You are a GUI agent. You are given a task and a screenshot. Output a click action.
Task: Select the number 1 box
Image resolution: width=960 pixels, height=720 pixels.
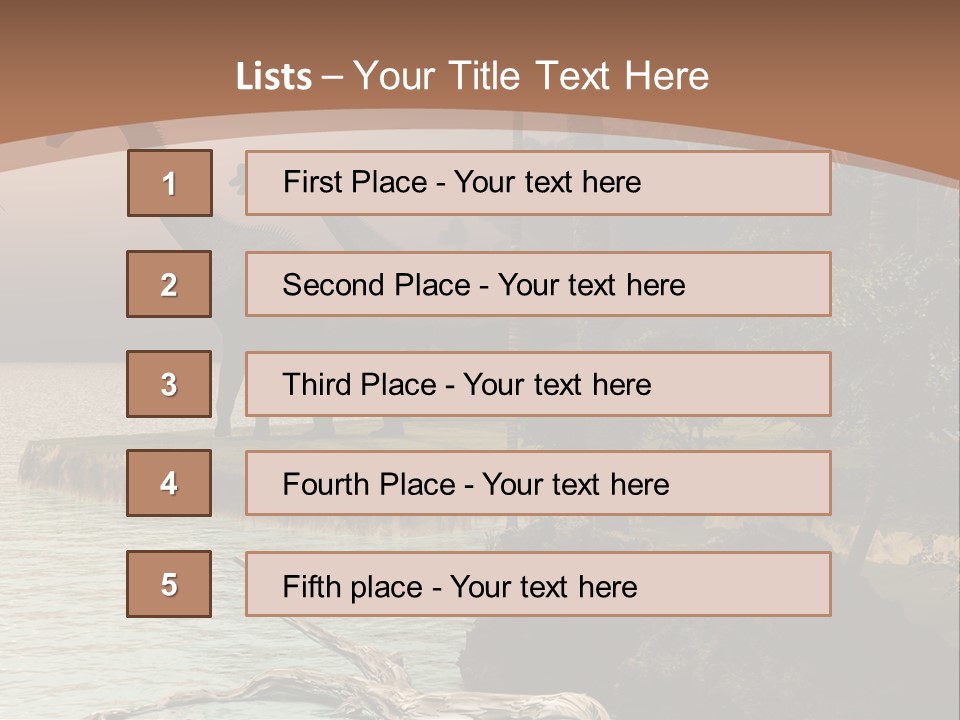[170, 183]
